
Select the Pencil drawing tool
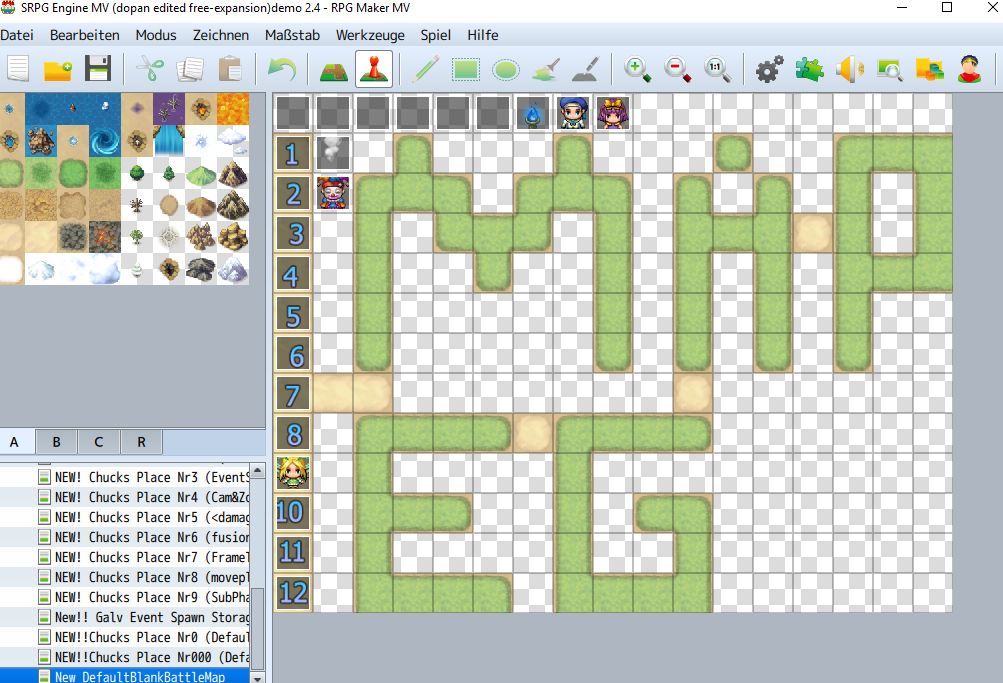426,68
